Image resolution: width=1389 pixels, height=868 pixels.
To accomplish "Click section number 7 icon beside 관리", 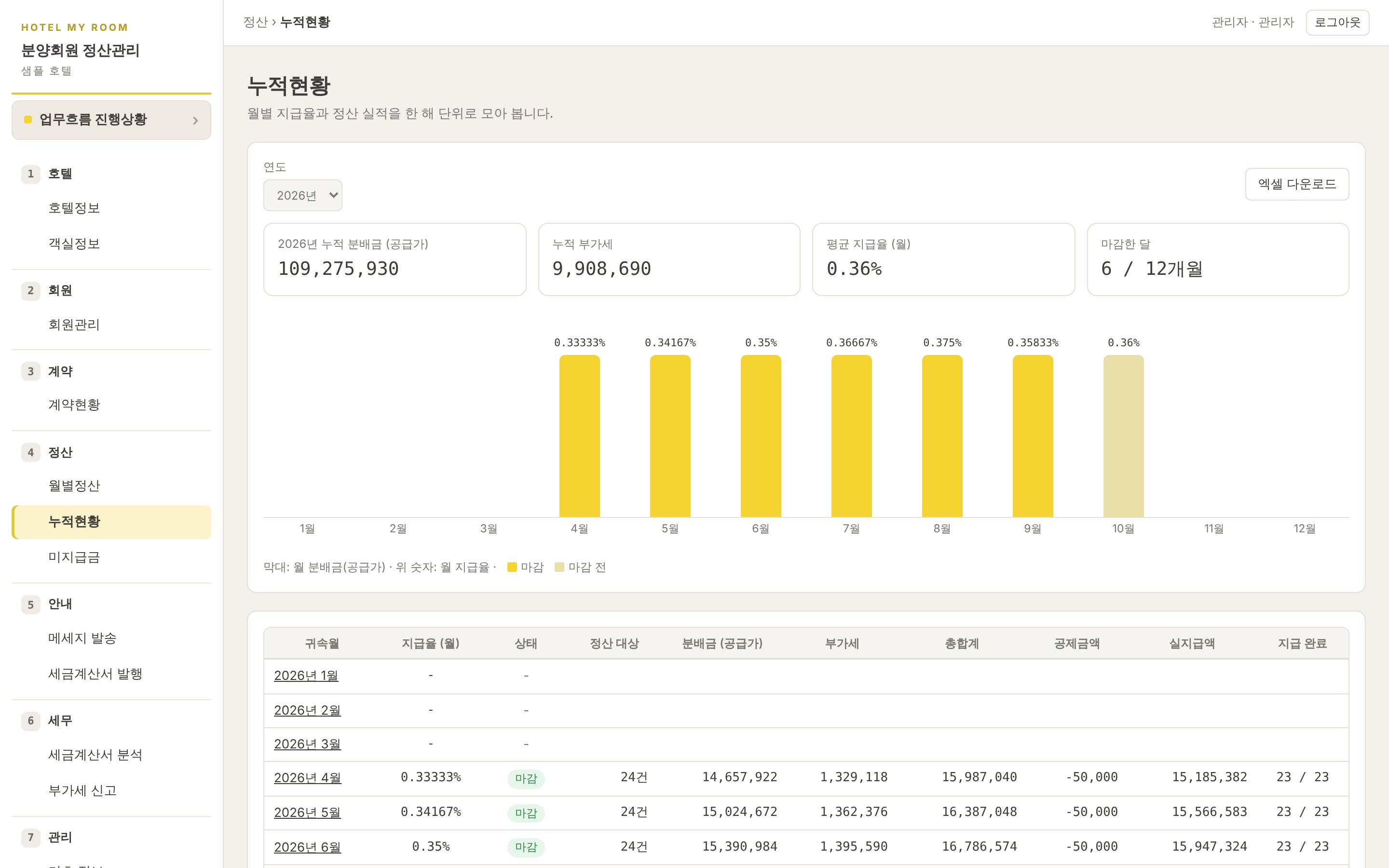I will click(x=30, y=837).
